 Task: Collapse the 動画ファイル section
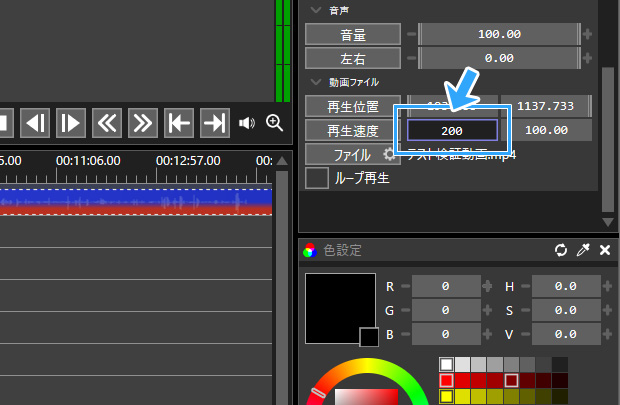pos(316,82)
